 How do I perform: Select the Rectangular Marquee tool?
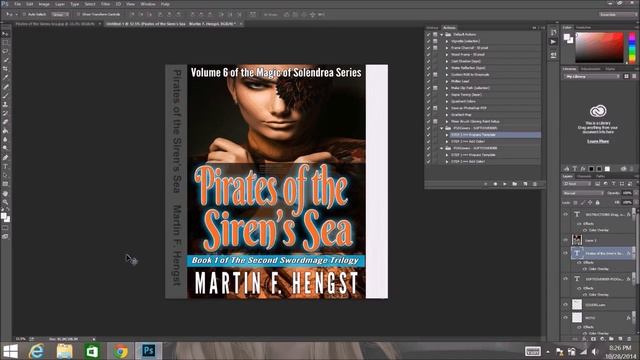5,42
